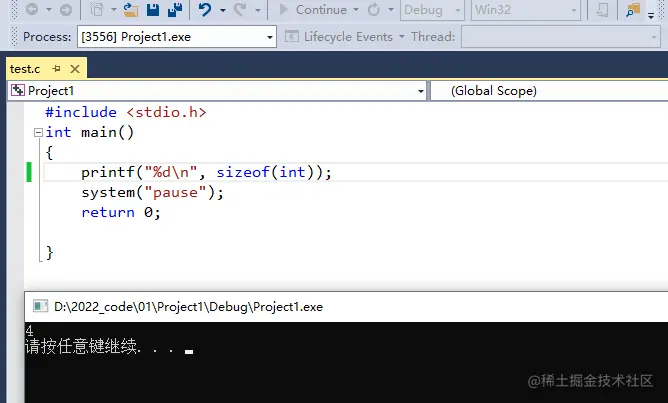Screen dimensions: 668x403
Task: Open the Thread combo box
Action: coord(561,37)
